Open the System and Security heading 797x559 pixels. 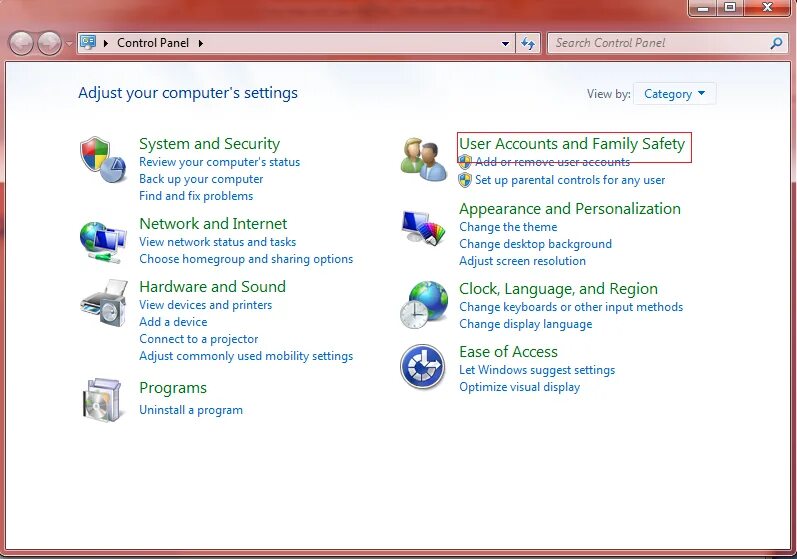(209, 144)
